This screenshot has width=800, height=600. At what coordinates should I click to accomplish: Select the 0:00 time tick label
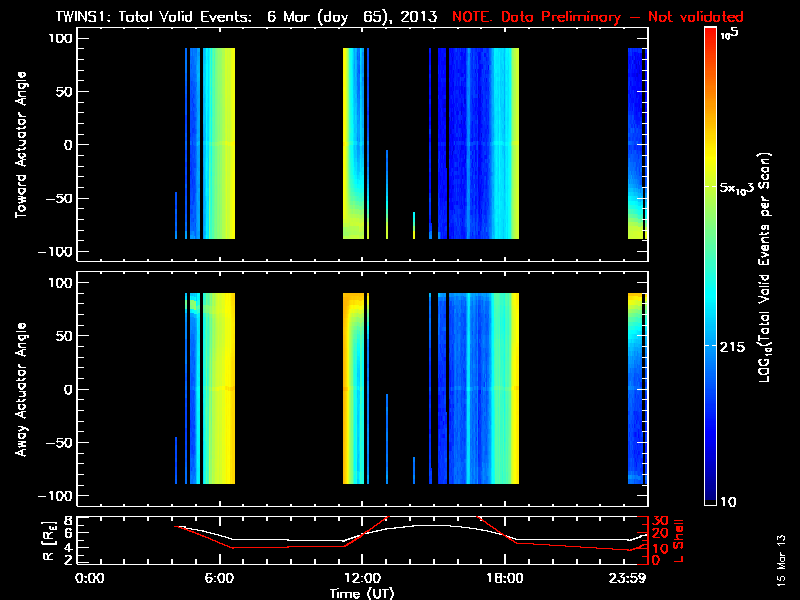(x=89, y=578)
